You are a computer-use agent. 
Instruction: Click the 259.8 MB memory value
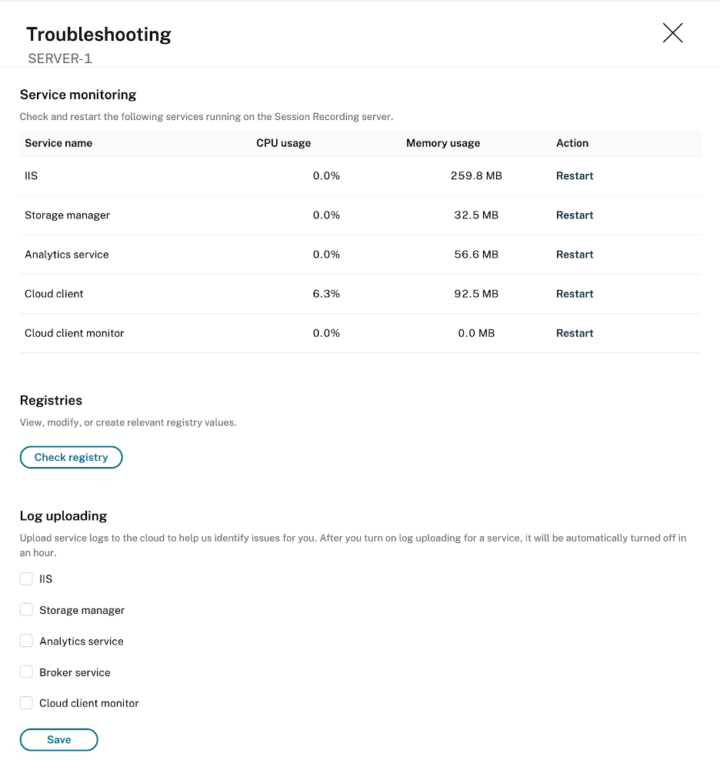pos(474,176)
